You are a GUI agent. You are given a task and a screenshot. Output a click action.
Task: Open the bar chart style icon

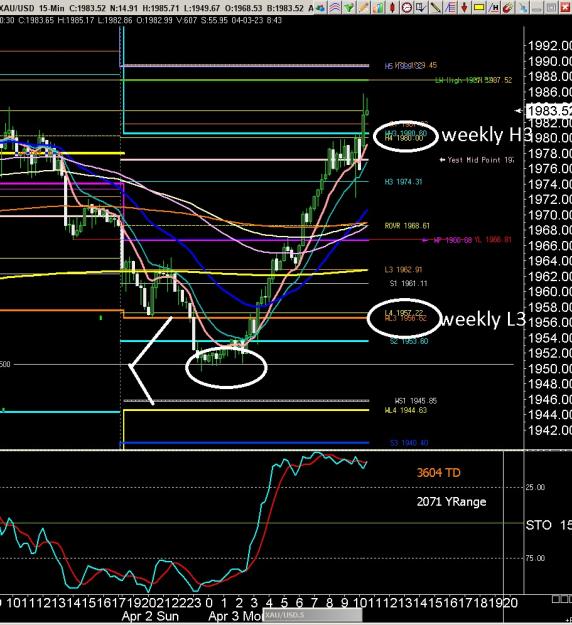click(x=378, y=7)
